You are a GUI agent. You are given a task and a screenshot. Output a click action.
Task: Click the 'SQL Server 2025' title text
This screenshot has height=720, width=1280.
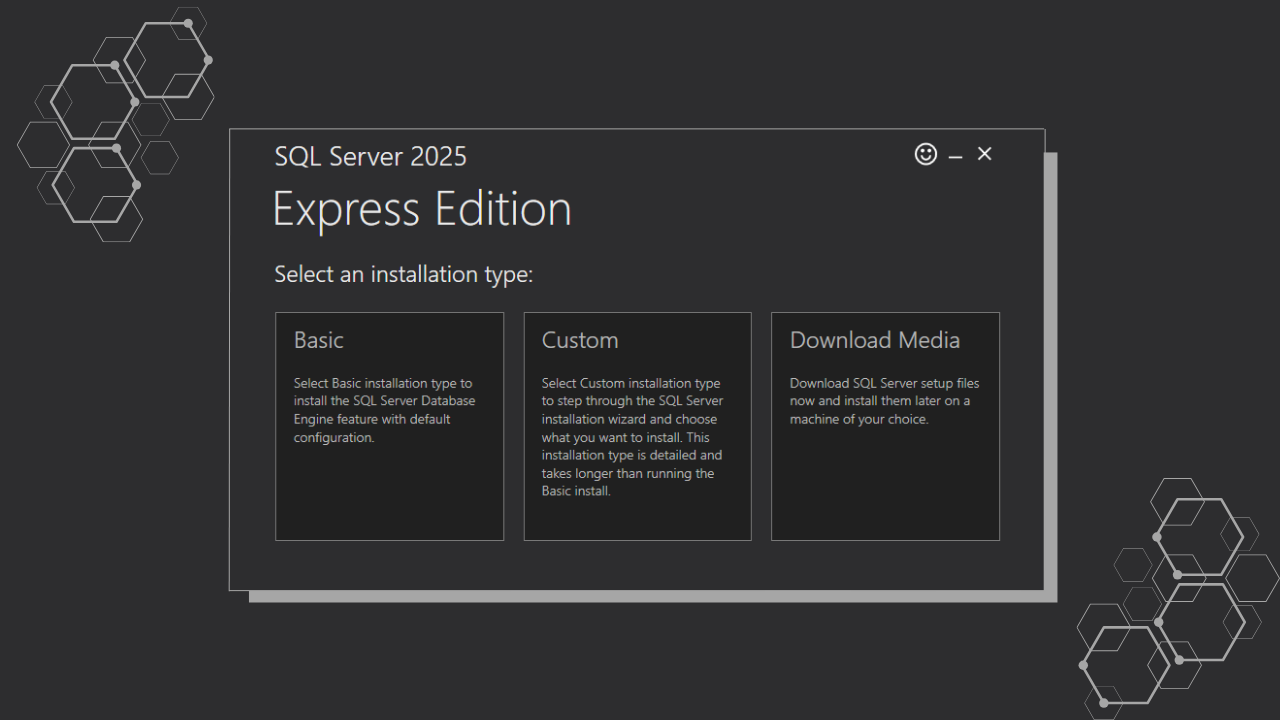[x=371, y=156]
